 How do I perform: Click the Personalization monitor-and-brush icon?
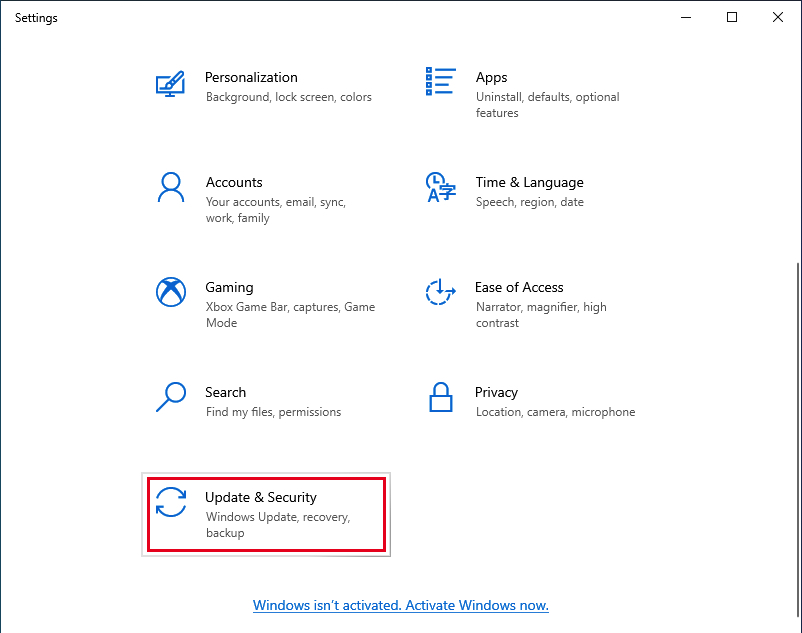[x=170, y=84]
